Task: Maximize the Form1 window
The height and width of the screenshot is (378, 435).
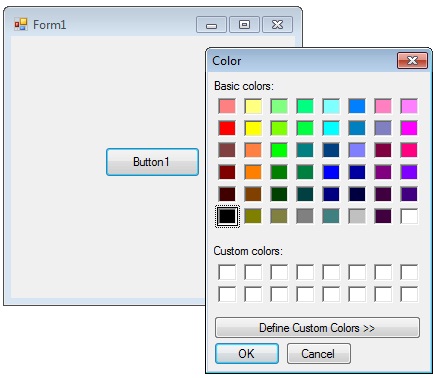Action: [244, 25]
